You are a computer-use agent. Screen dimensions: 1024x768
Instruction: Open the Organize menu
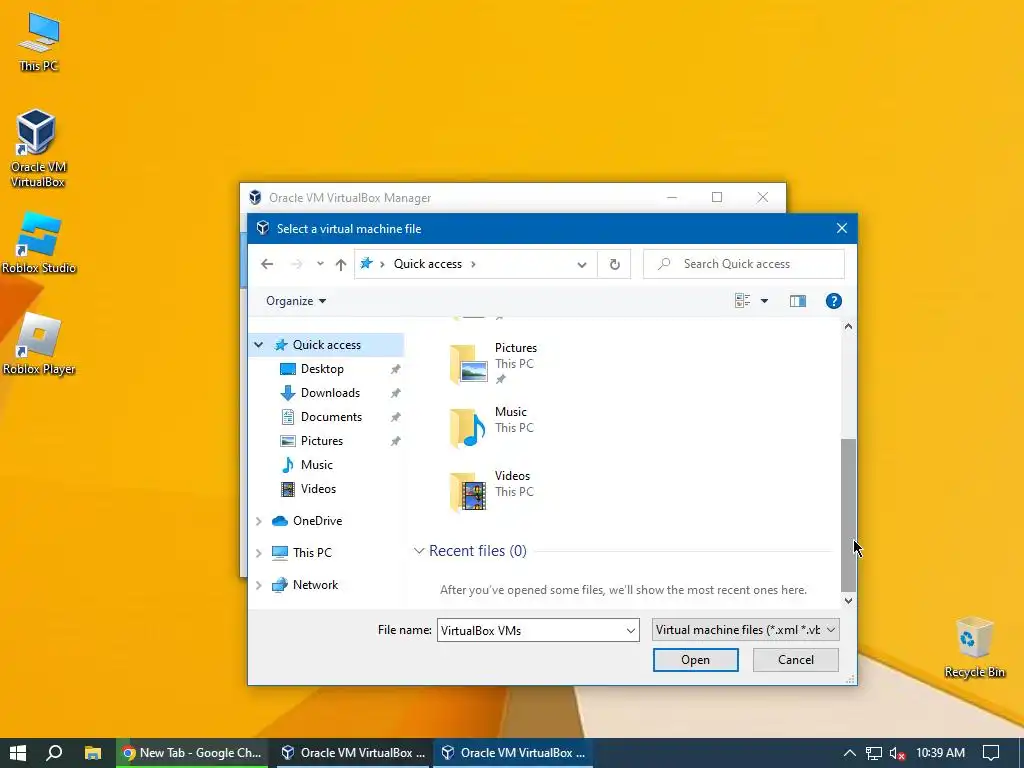296,301
